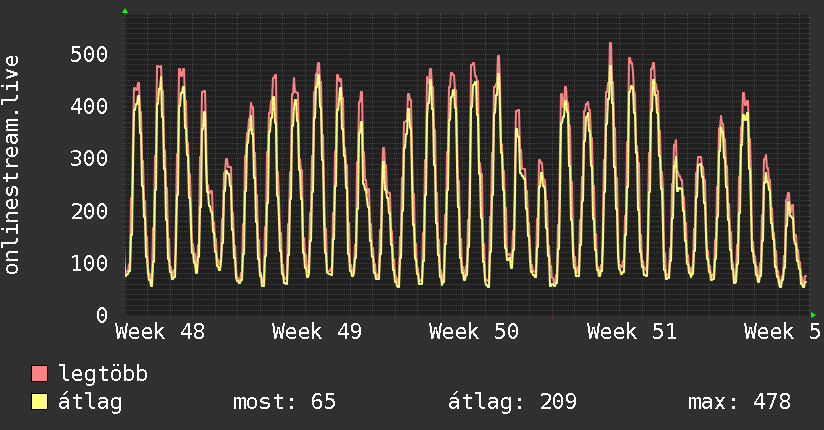Click the 'max: 478' statistic
824x430 pixels.
739,402
